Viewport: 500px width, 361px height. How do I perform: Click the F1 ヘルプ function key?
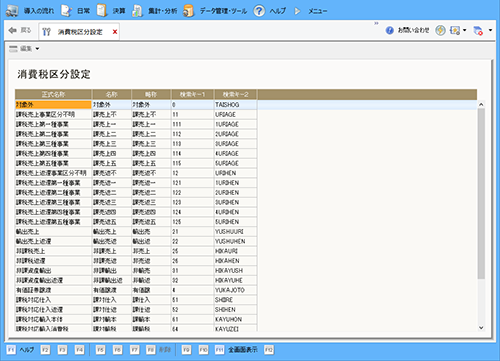[x=20, y=350]
